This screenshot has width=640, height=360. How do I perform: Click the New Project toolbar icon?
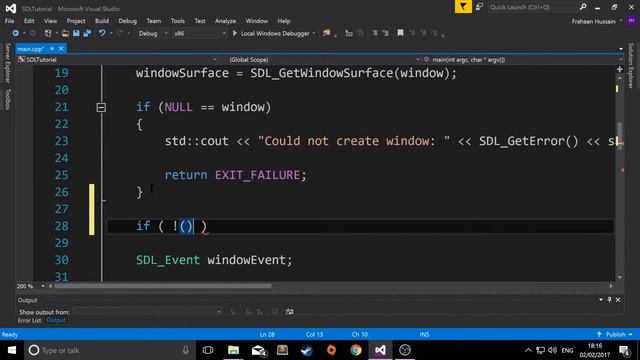48,33
